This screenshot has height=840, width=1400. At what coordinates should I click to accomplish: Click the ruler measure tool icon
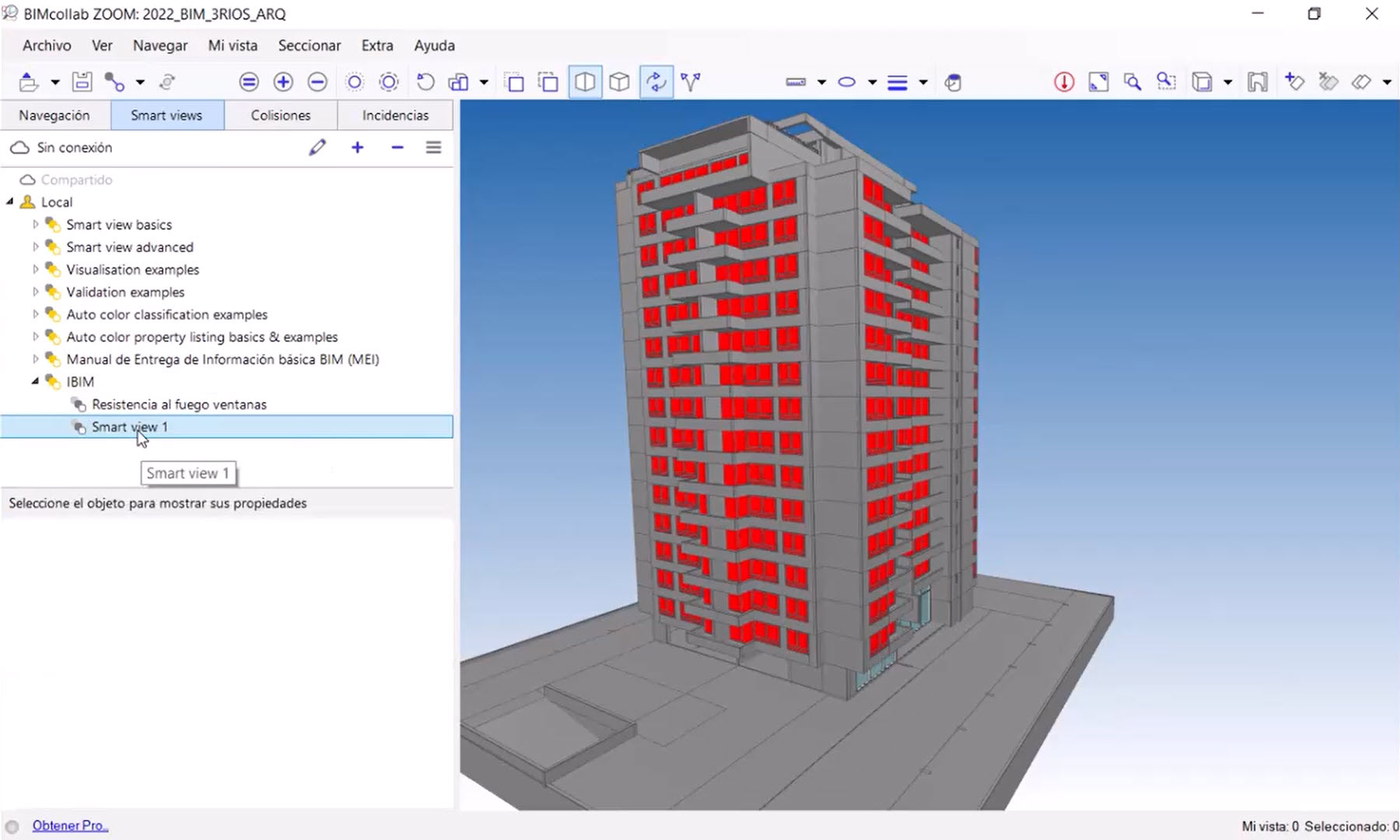point(796,82)
